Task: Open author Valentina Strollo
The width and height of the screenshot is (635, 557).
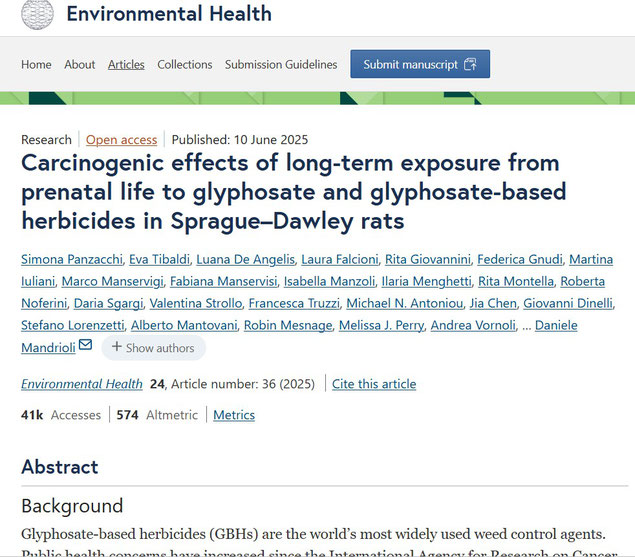Action: (196, 303)
